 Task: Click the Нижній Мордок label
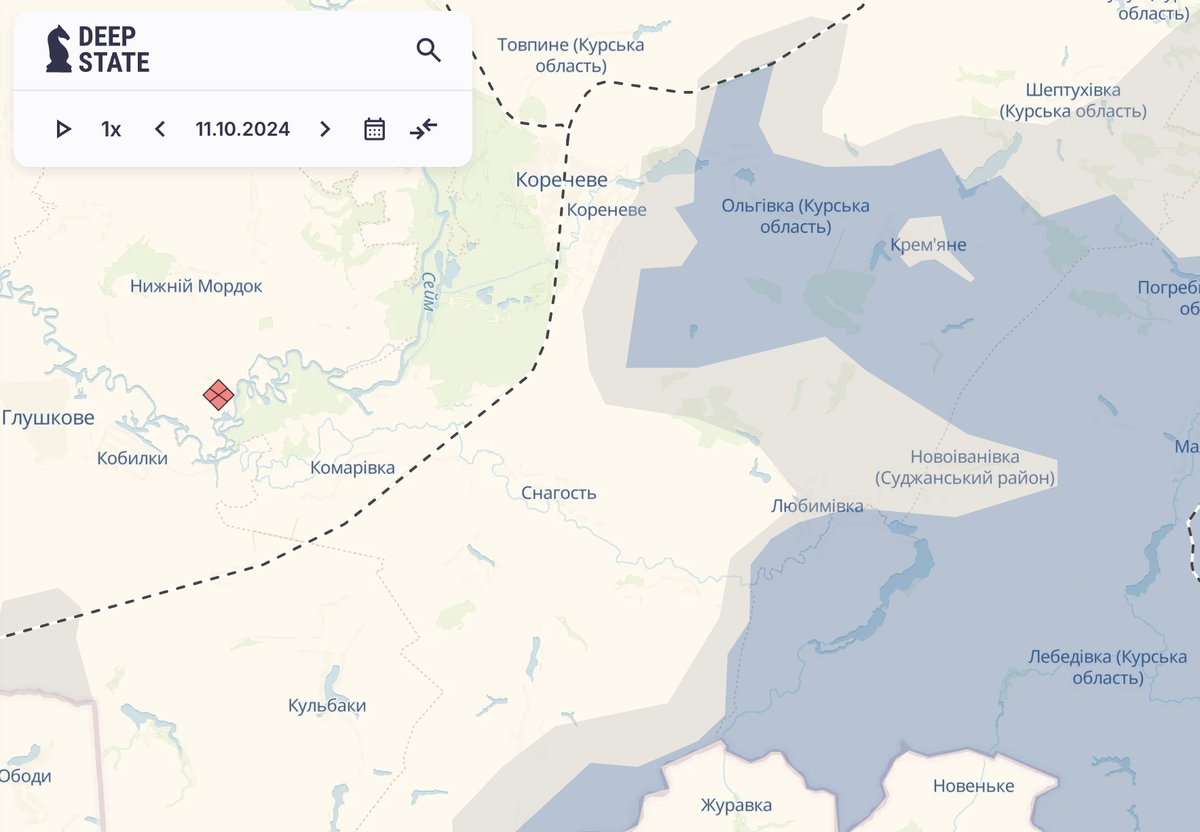click(196, 287)
